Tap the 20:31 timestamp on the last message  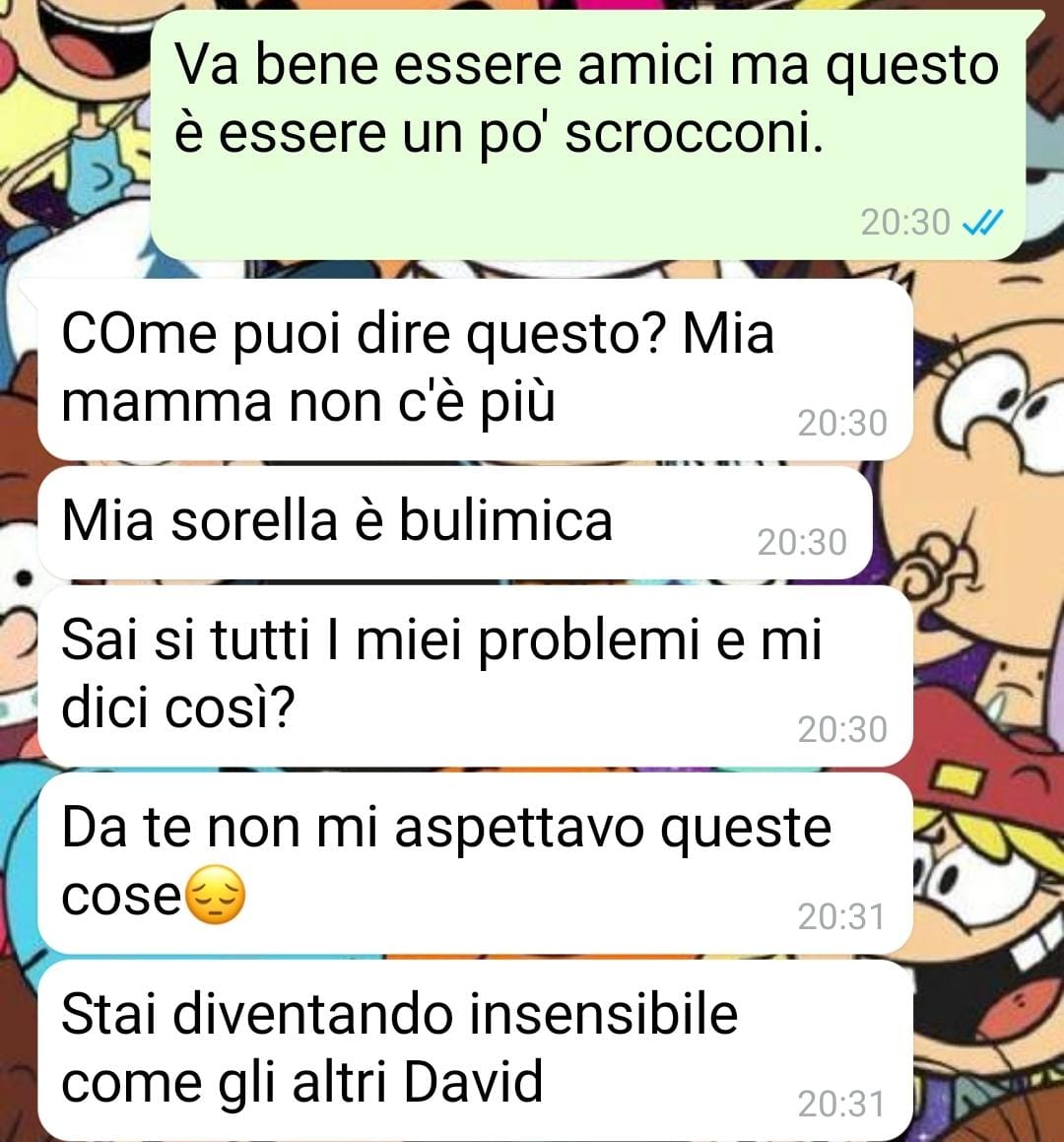[841, 1105]
